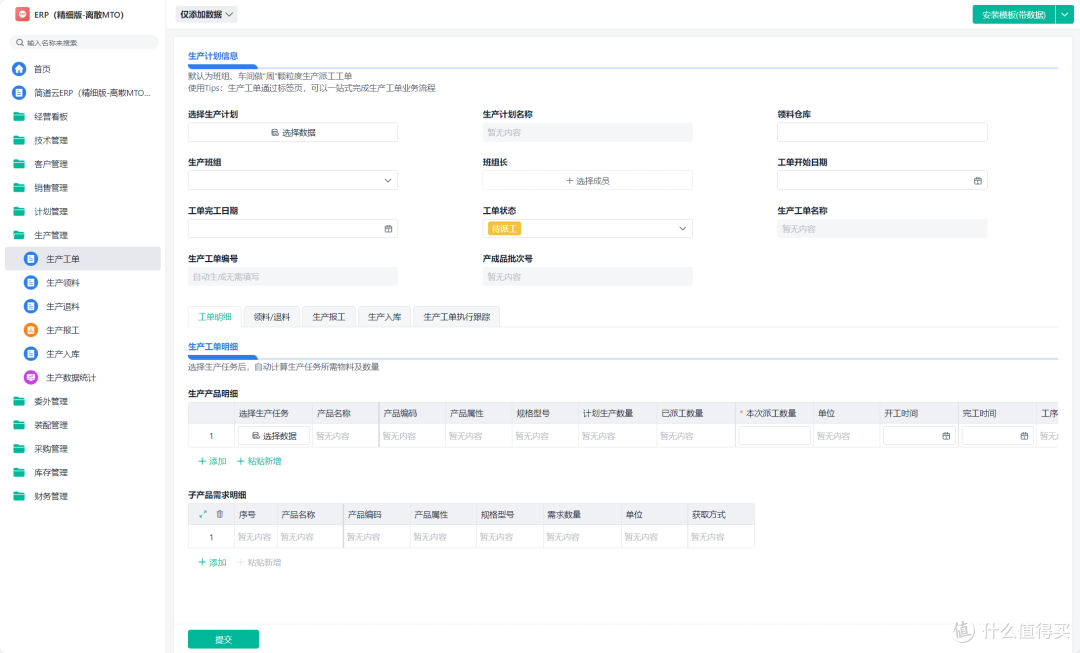This screenshot has width=1080, height=653.
Task: Click the 工单开始日期 date field
Action: tap(882, 180)
